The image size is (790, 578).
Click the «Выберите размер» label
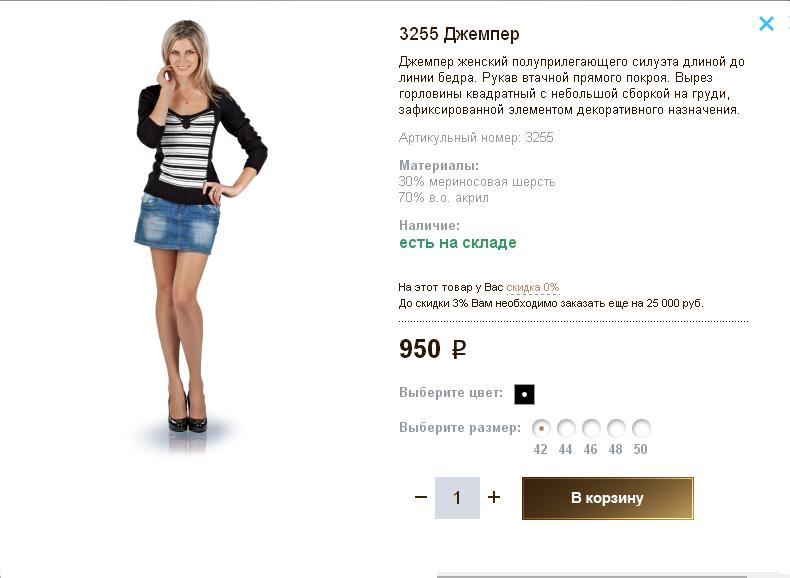point(459,428)
